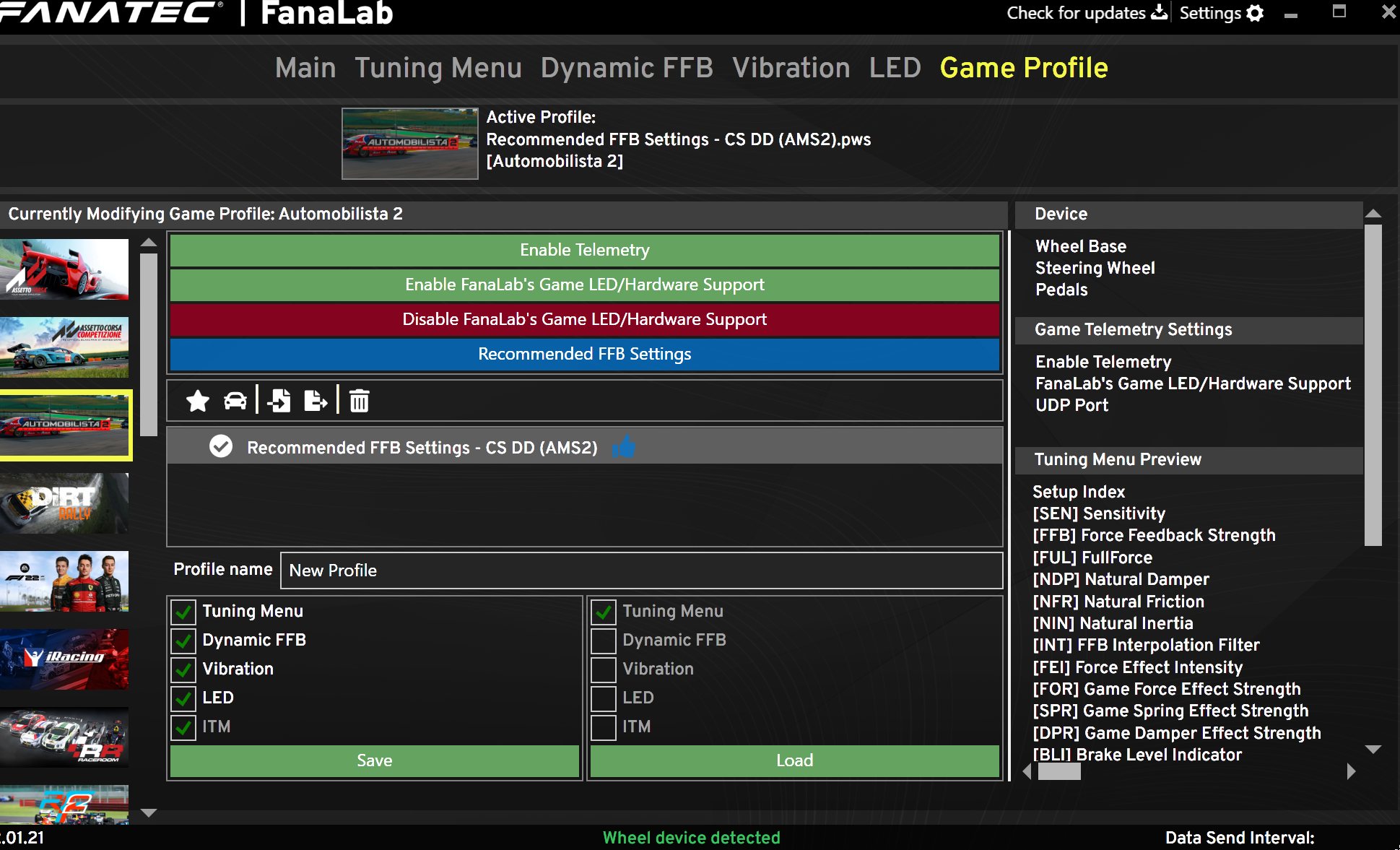Click the import profile icon
Viewport: 1400px width, 850px height.
point(279,401)
